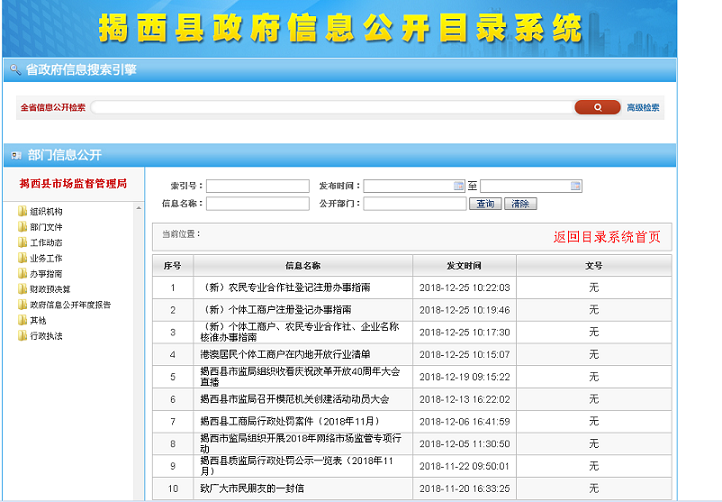Select 政府信息公开年度报告 in the sidebar

[70, 305]
